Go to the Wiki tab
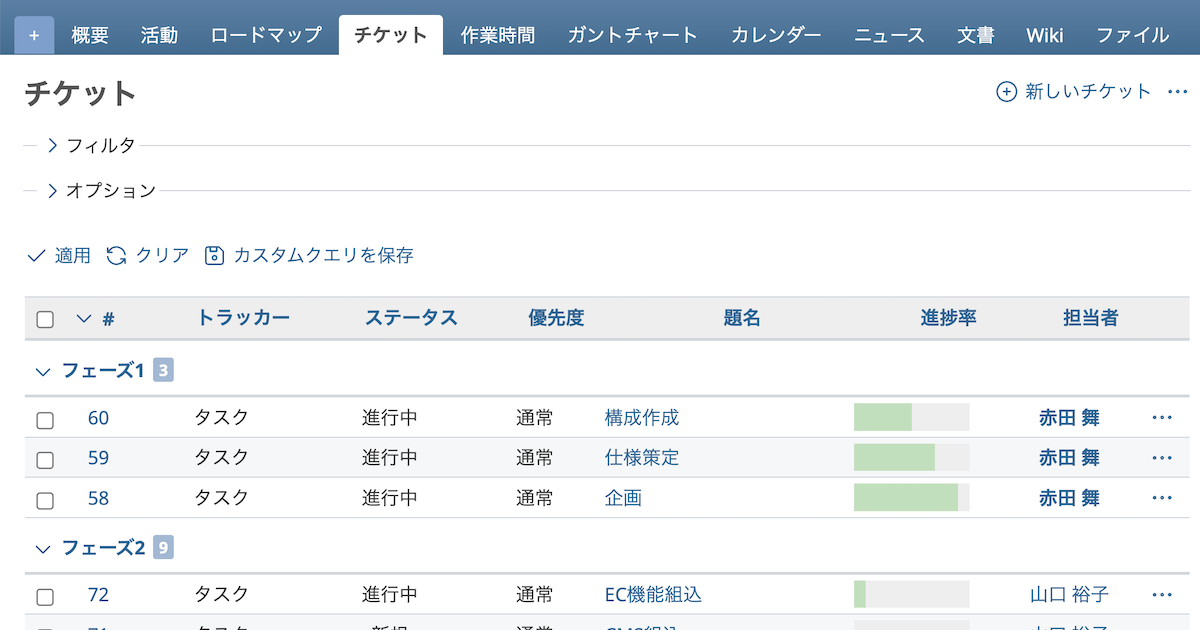This screenshot has height=630, width=1200. pyautogui.click(x=1044, y=35)
